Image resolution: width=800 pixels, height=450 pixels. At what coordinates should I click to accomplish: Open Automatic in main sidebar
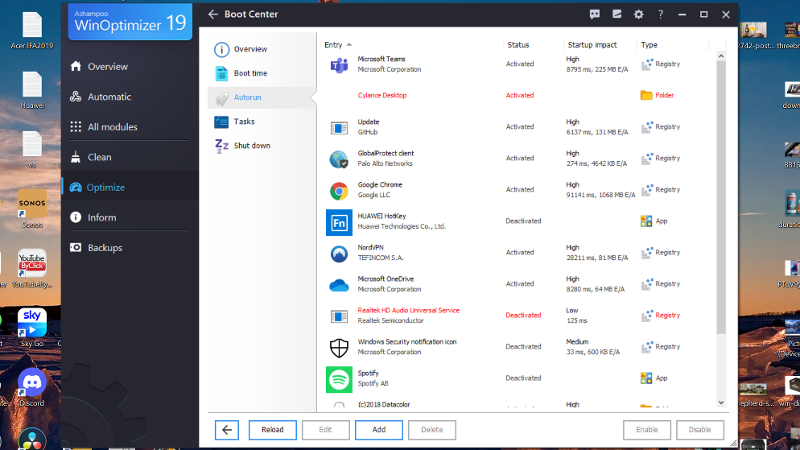[x=109, y=96]
